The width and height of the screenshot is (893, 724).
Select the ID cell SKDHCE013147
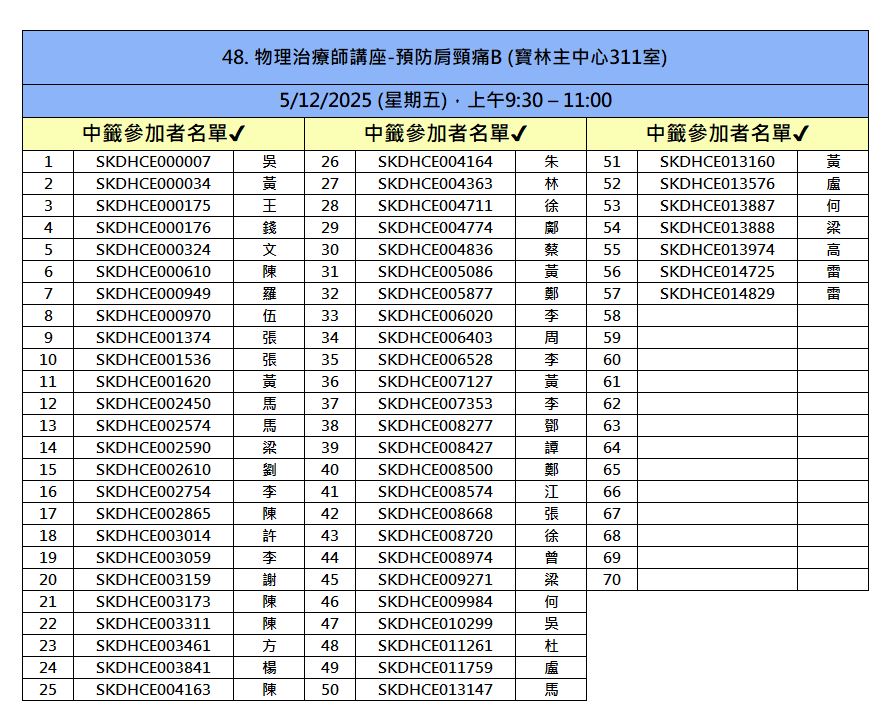point(435,690)
